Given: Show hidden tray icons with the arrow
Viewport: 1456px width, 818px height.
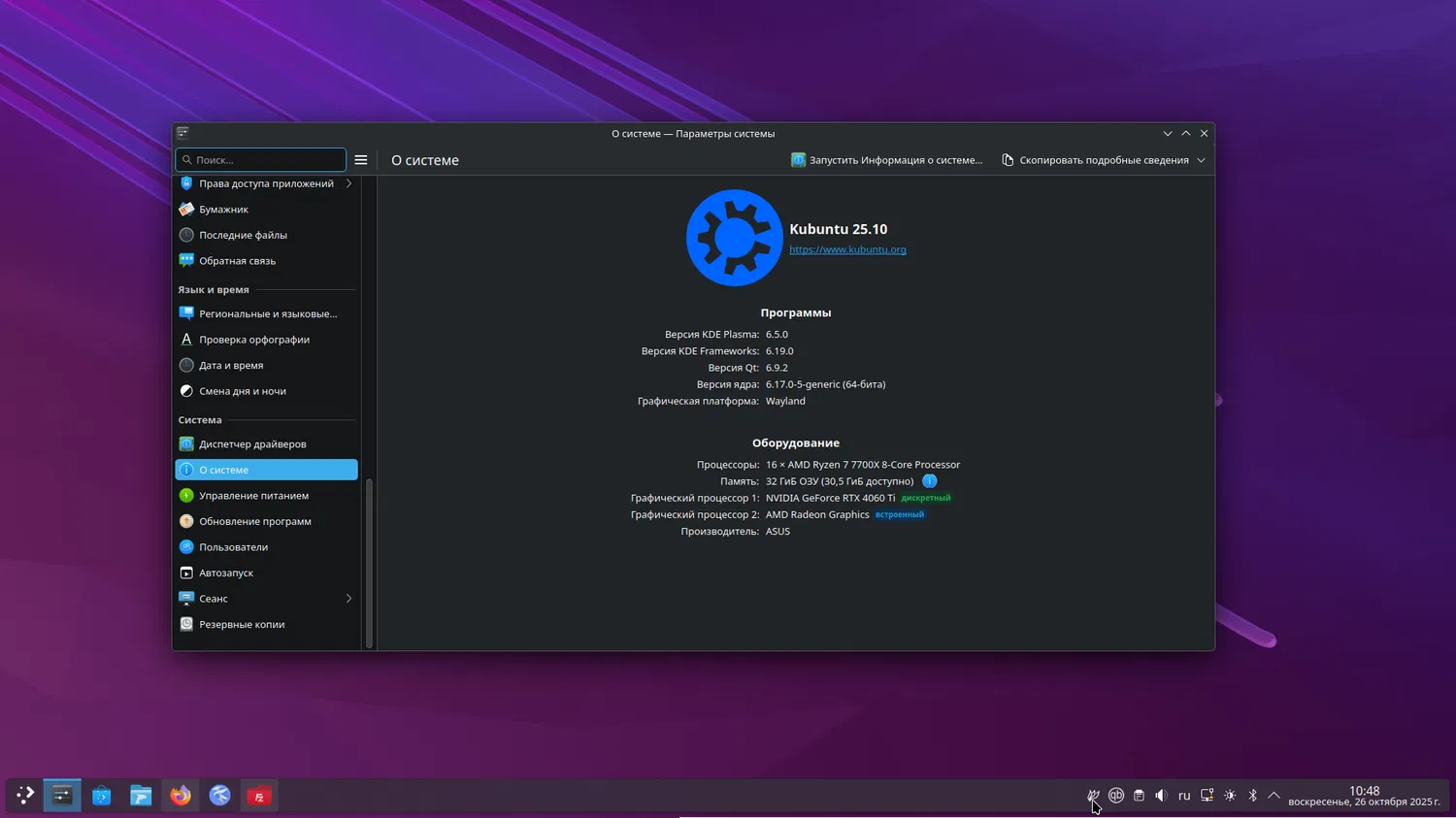Looking at the screenshot, I should pyautogui.click(x=1274, y=796).
